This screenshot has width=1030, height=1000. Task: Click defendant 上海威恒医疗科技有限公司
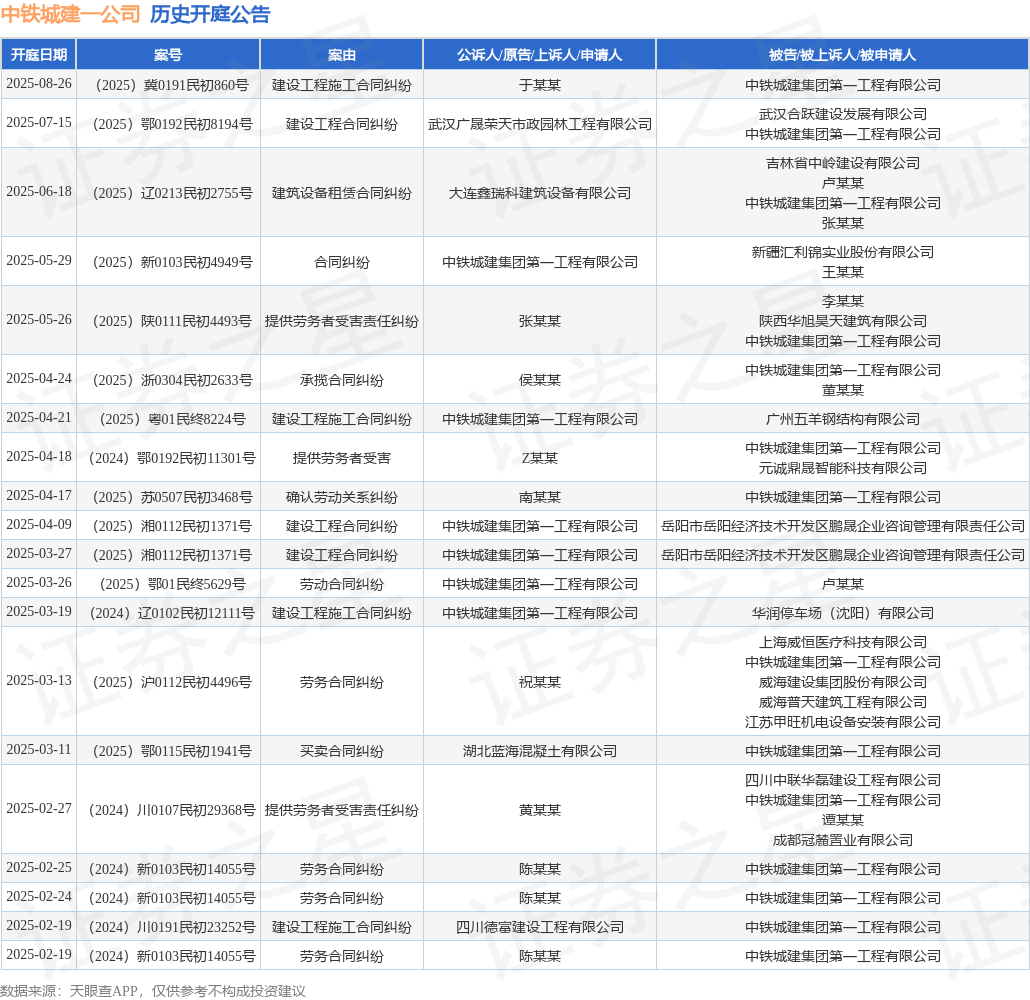[x=842, y=642]
